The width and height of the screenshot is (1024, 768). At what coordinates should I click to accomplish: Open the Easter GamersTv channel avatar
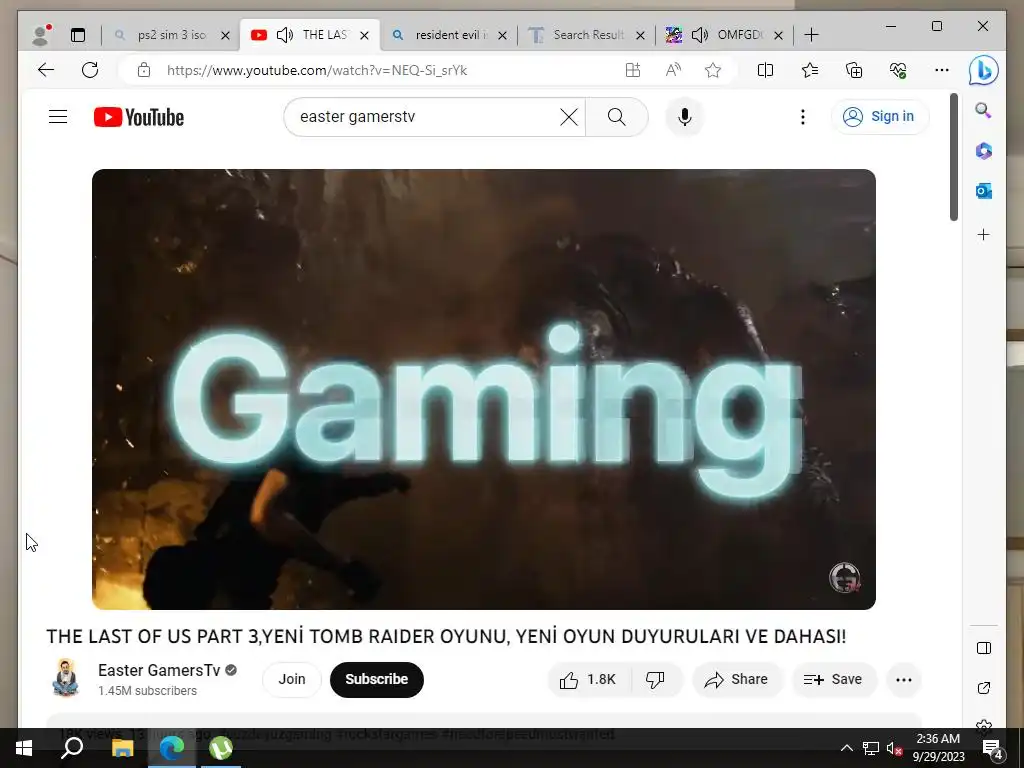(x=65, y=679)
